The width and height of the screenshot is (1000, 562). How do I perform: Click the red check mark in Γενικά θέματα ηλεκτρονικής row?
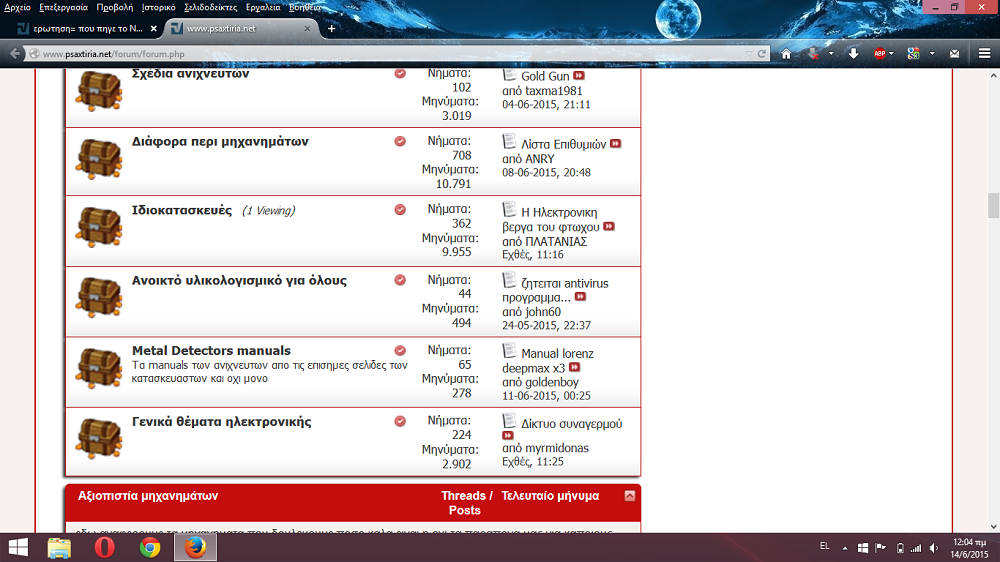(x=400, y=422)
